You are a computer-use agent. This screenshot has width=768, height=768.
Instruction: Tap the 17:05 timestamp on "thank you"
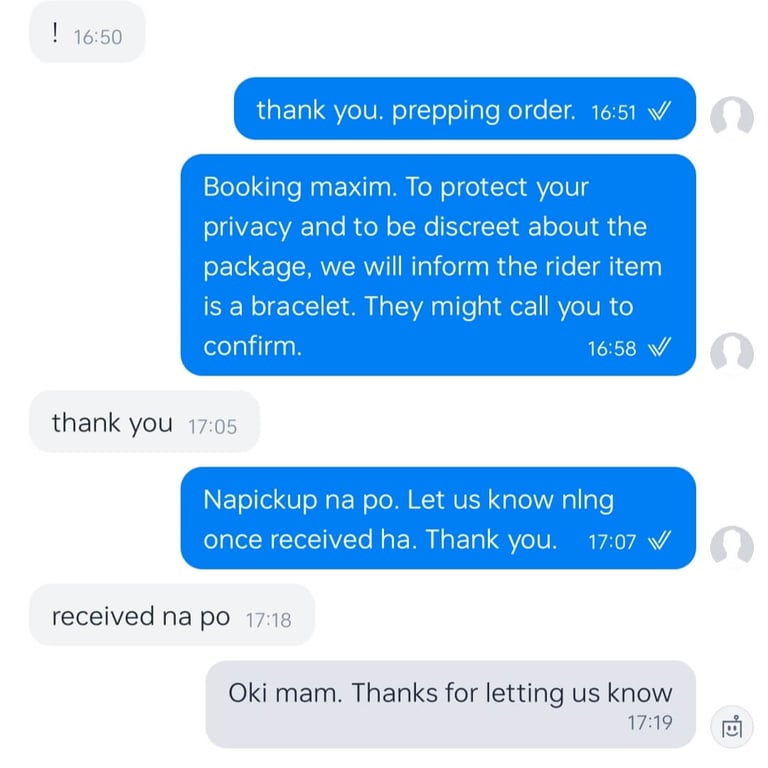coord(212,427)
